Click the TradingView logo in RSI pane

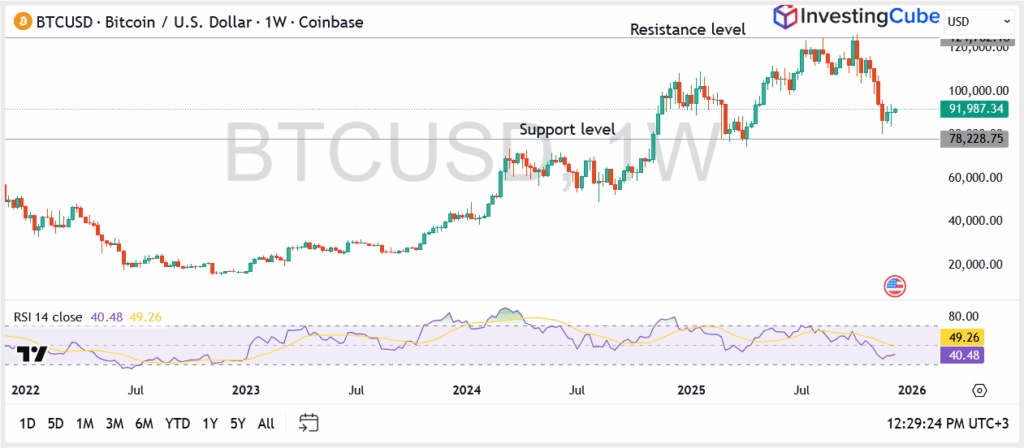(x=31, y=353)
